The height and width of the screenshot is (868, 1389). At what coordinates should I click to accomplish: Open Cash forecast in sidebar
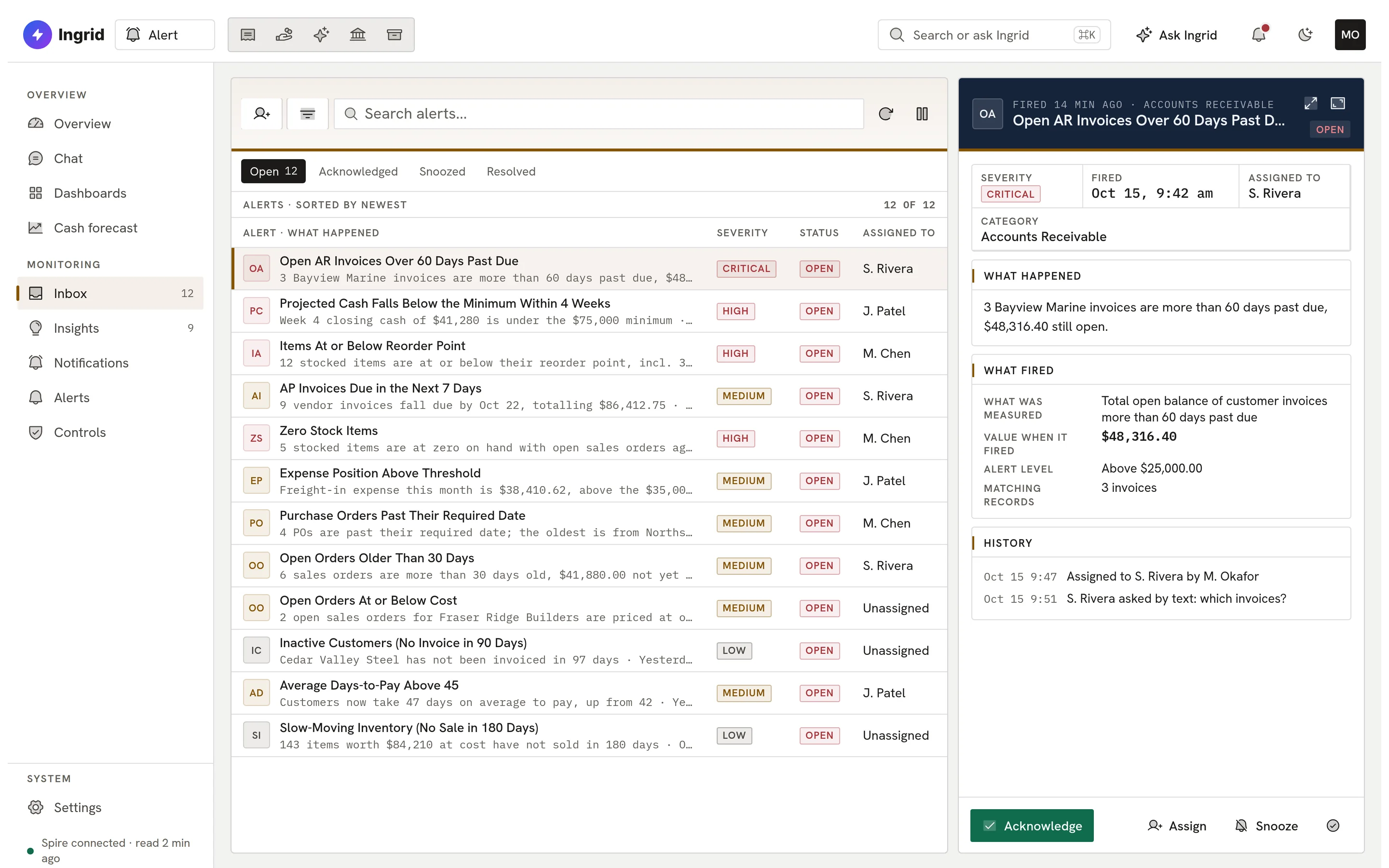(x=110, y=228)
